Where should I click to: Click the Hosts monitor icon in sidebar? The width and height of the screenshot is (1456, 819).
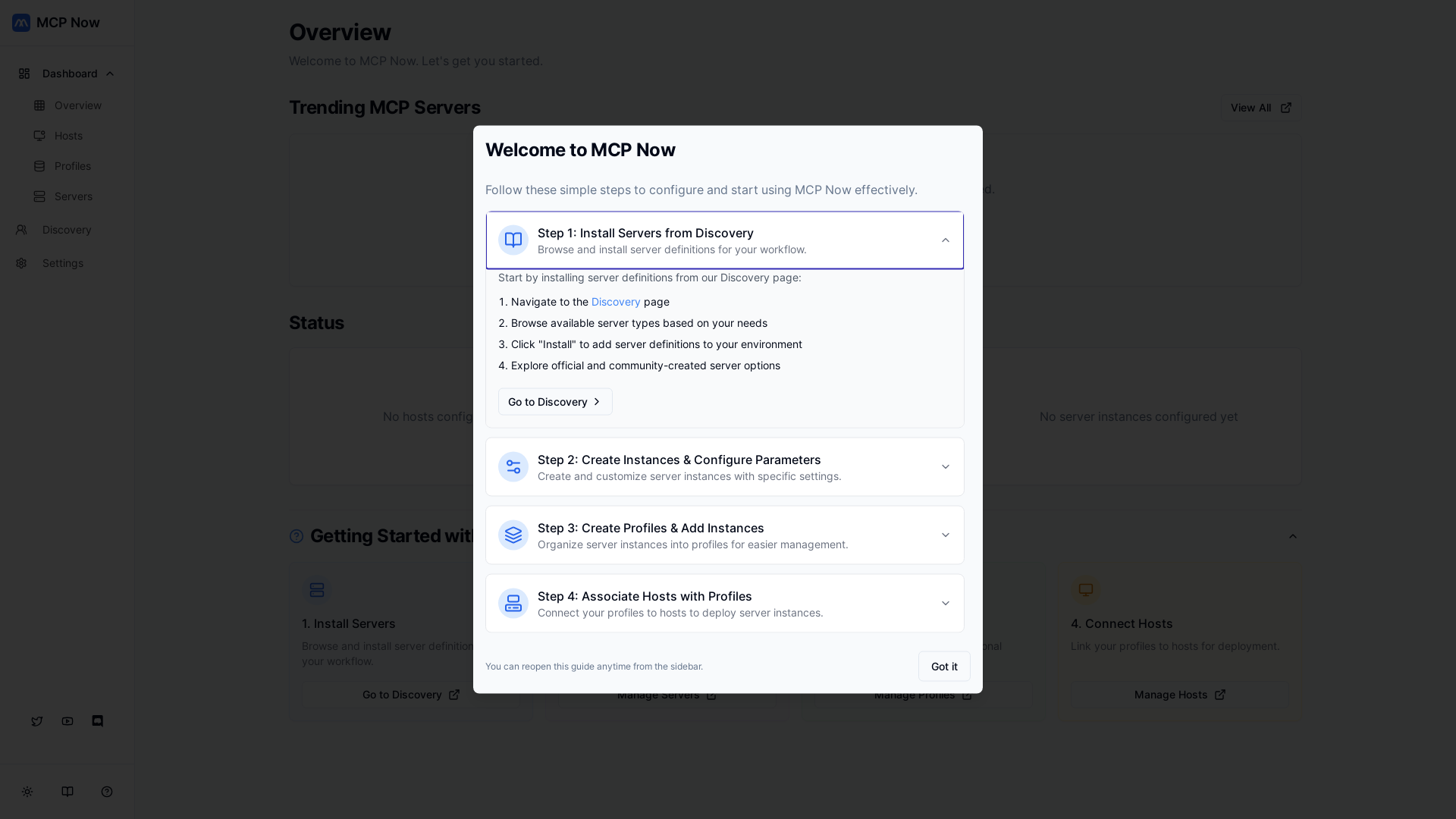tap(39, 136)
